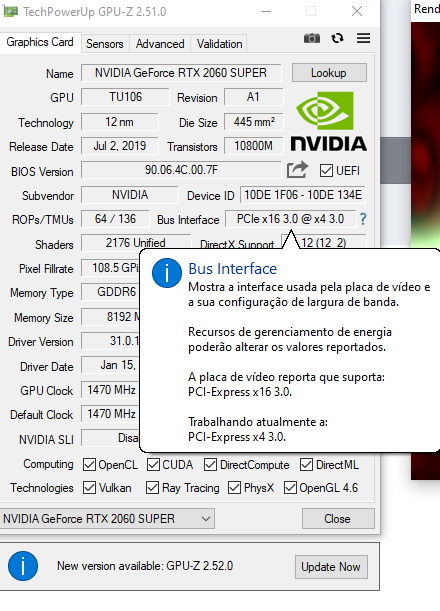
Task: Click the ROPs/TMUs field 64 / 136
Action: 115,219
